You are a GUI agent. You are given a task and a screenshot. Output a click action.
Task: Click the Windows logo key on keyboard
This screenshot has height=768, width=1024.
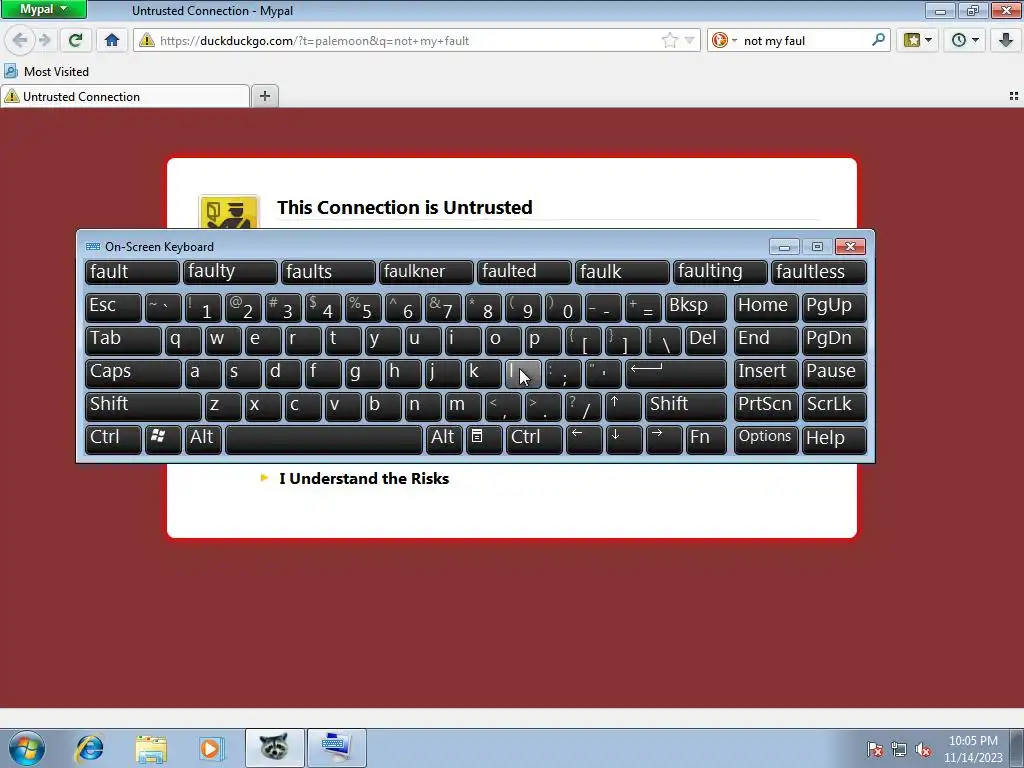click(x=163, y=439)
